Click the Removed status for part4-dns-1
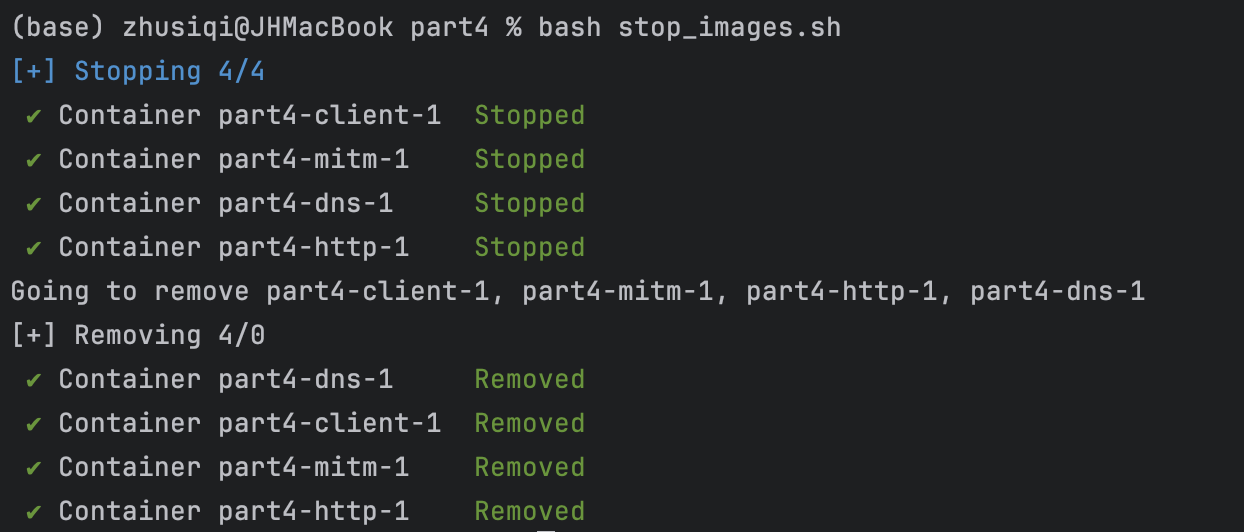1244x532 pixels. click(529, 380)
